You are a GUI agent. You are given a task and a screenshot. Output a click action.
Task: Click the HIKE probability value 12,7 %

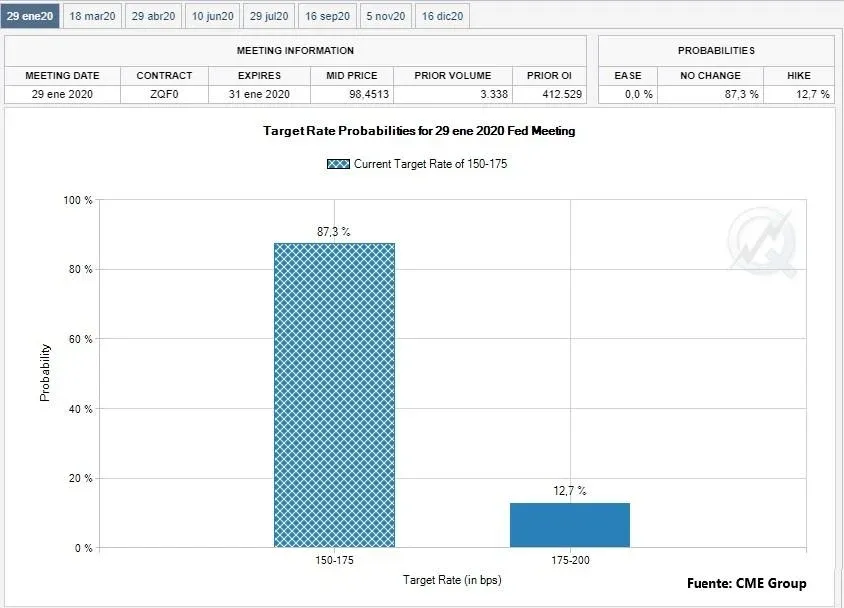click(797, 94)
